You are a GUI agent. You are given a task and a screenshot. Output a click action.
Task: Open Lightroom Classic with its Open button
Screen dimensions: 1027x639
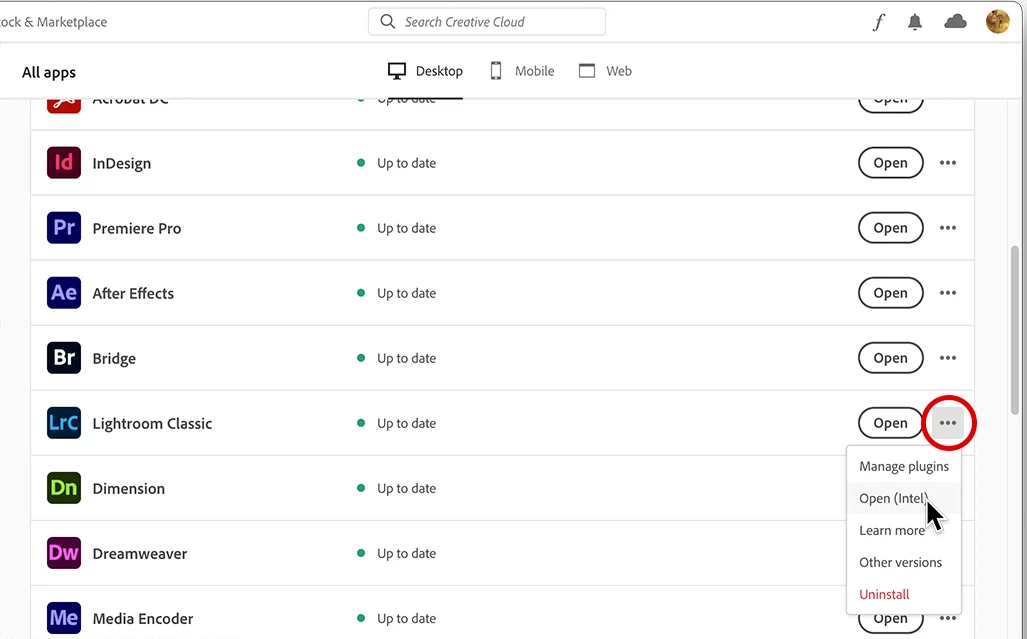[891, 423]
